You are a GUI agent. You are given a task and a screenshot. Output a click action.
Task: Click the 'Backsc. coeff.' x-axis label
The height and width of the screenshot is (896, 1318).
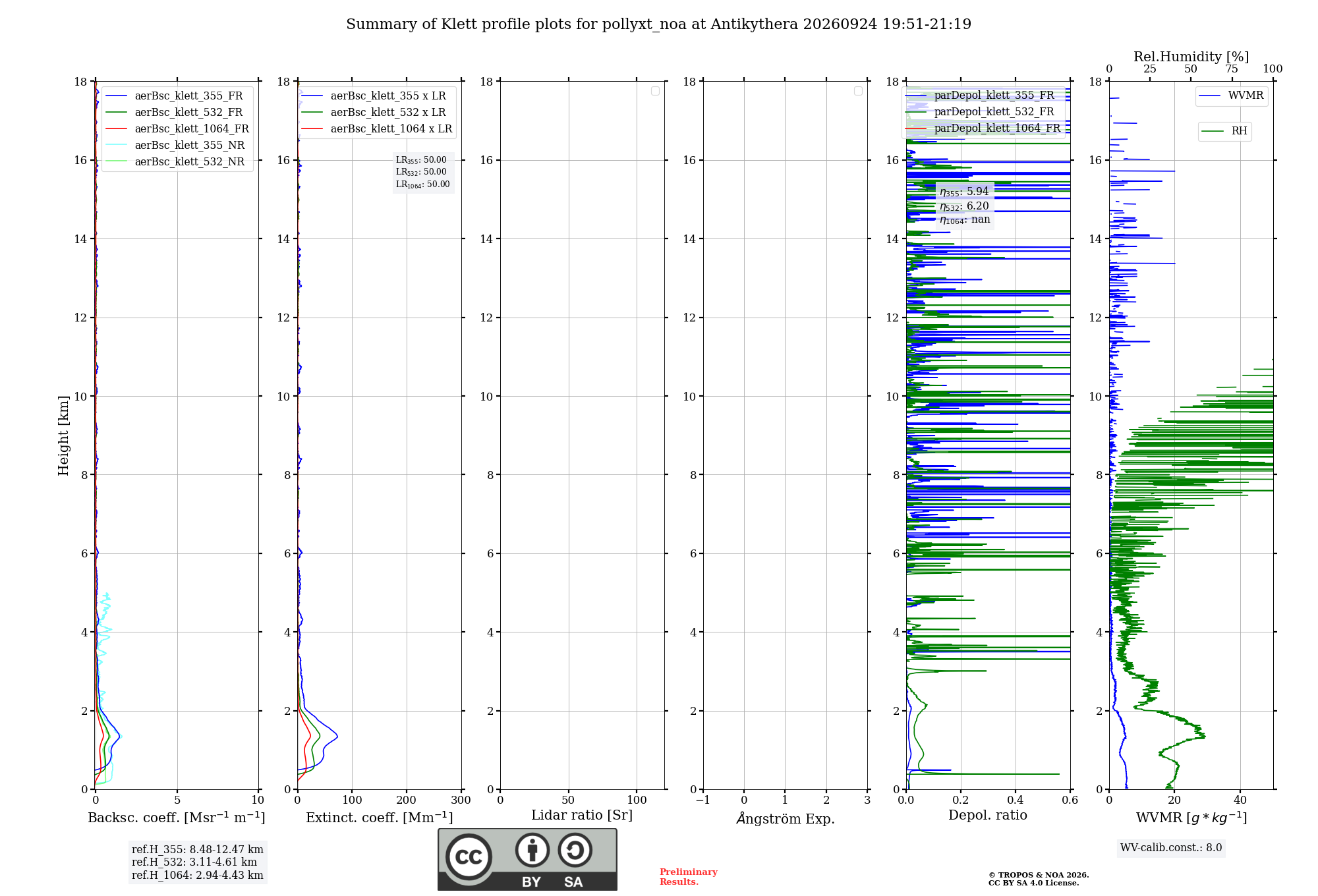tap(177, 818)
